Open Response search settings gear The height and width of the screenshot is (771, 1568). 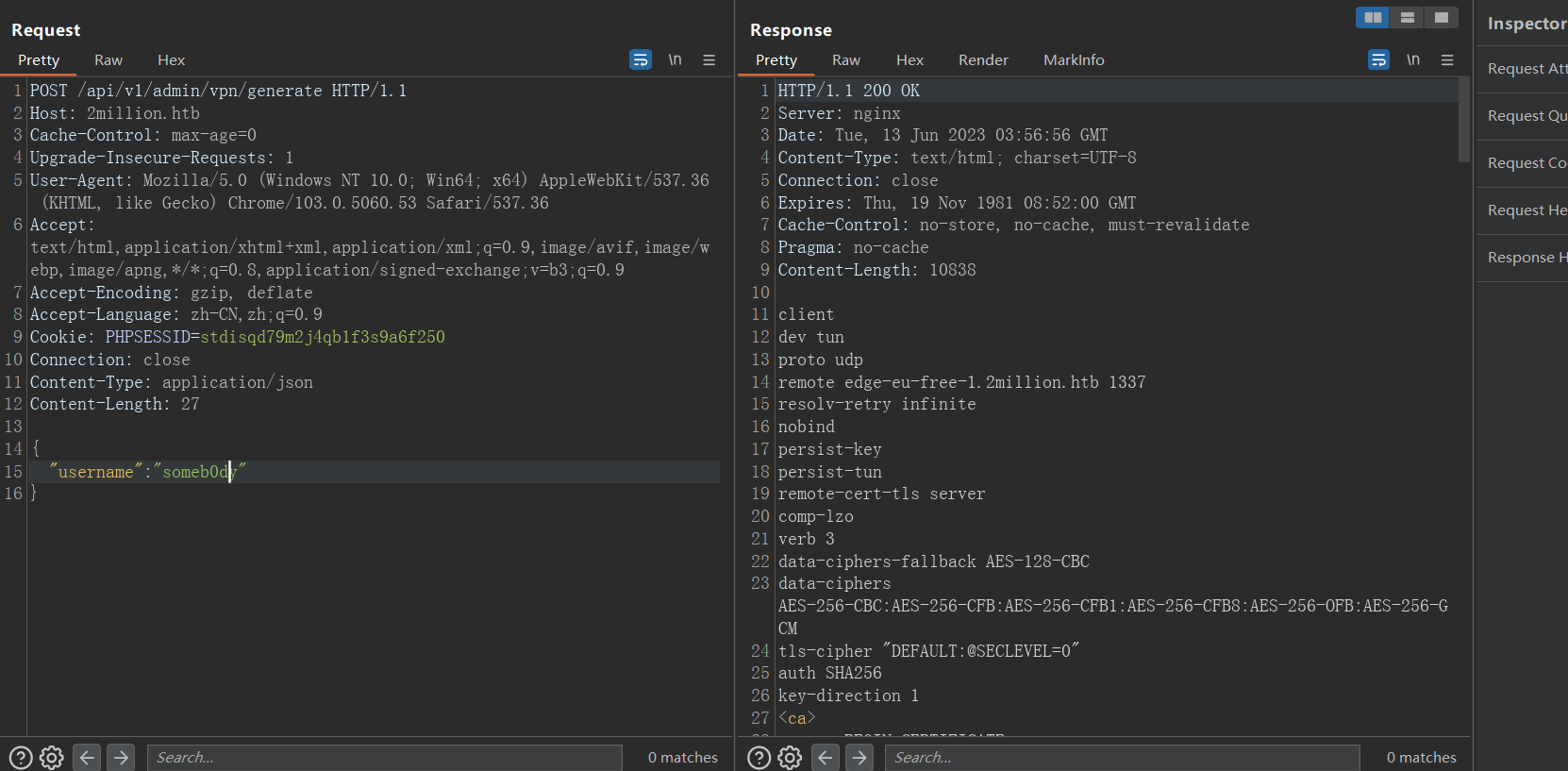(x=790, y=757)
